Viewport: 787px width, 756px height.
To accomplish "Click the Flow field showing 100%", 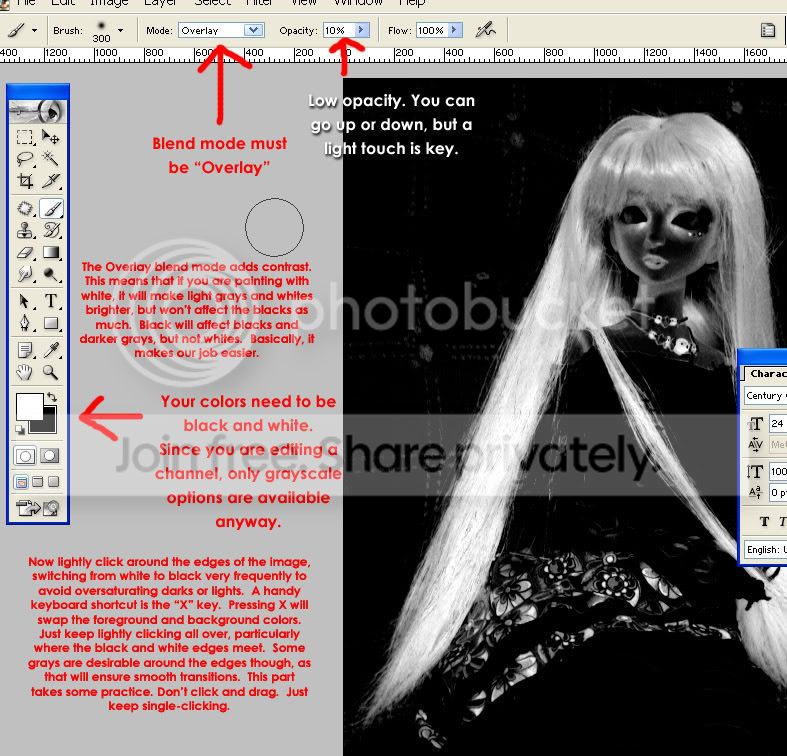I will [x=432, y=30].
